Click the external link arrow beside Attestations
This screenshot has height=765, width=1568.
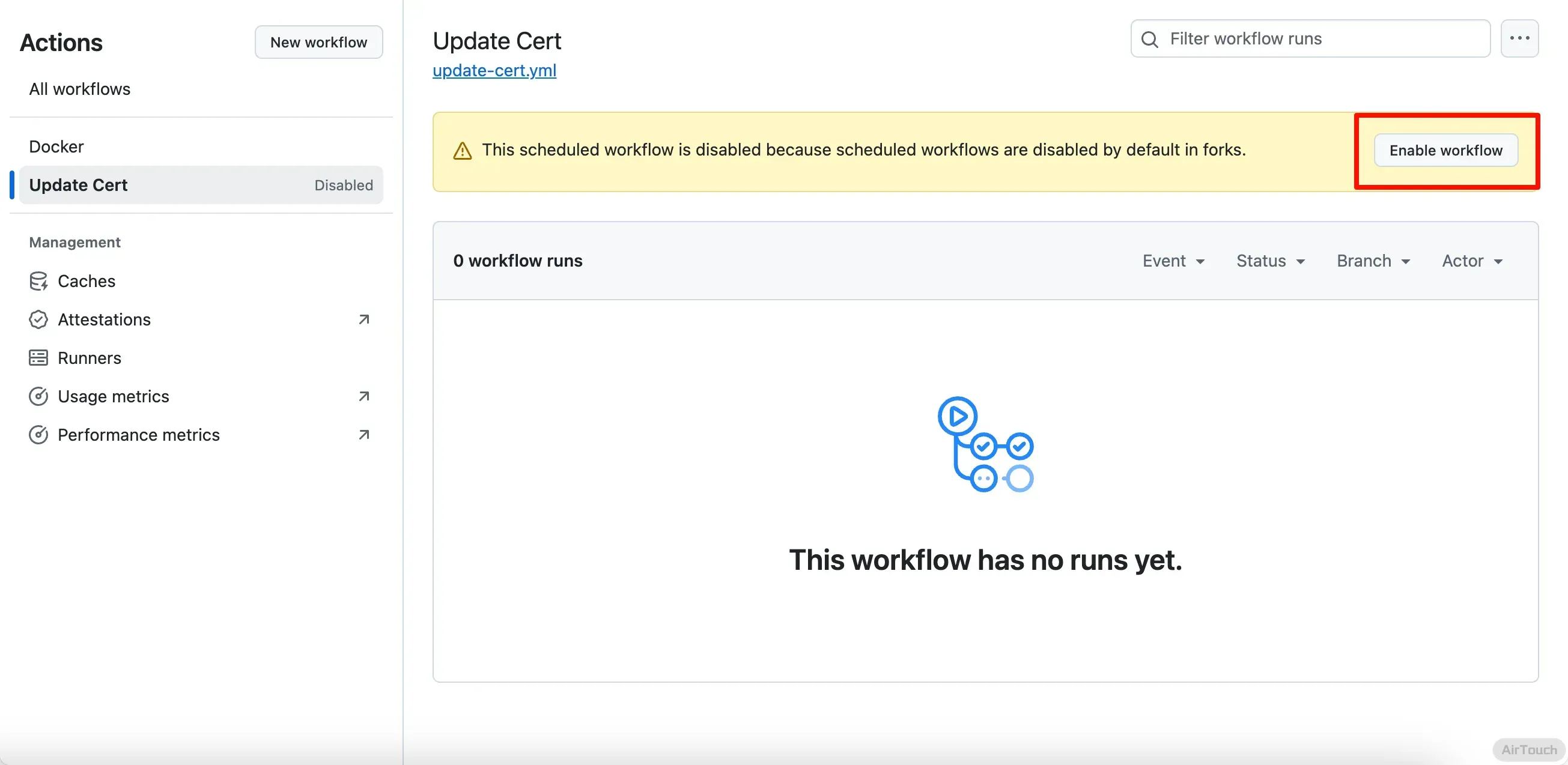pos(364,319)
